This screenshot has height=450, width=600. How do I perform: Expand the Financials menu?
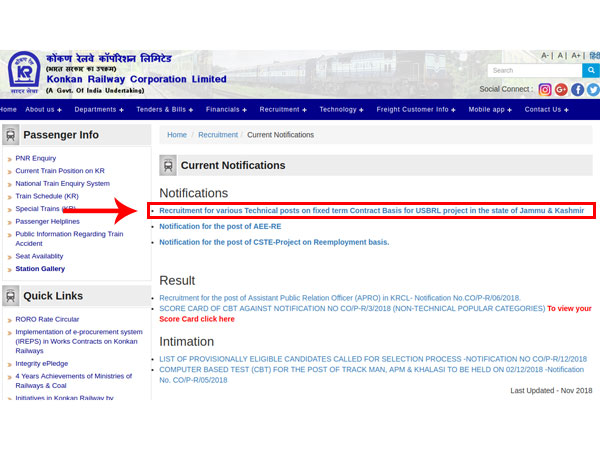pos(226,109)
